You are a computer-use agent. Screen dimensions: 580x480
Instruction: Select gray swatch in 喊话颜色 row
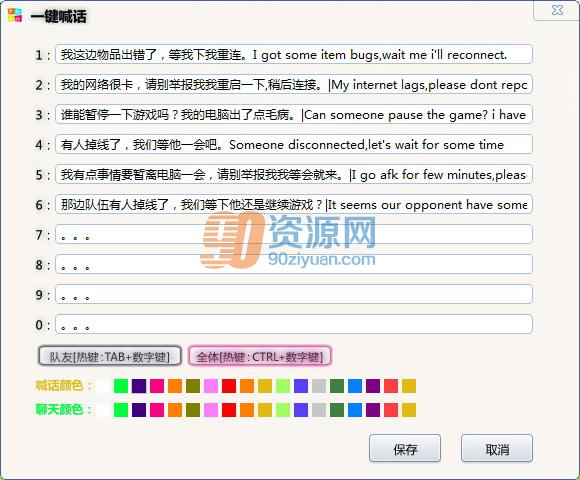point(319,386)
